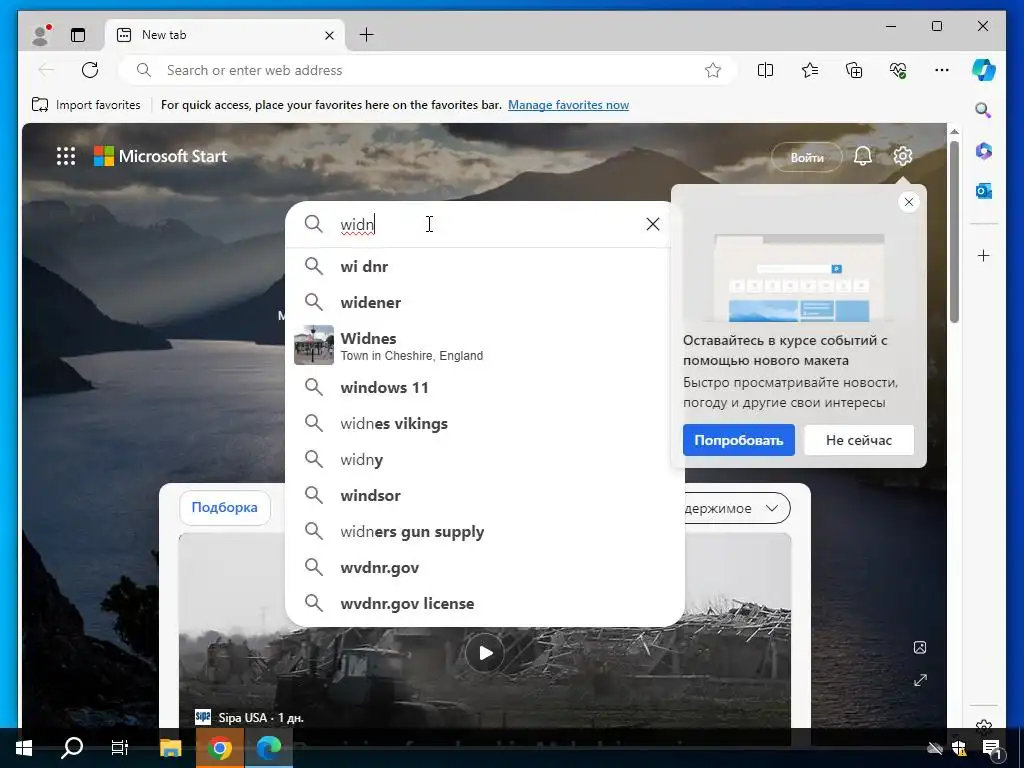1024x768 pixels.
Task: Open page settings gear icon
Action: pos(903,156)
